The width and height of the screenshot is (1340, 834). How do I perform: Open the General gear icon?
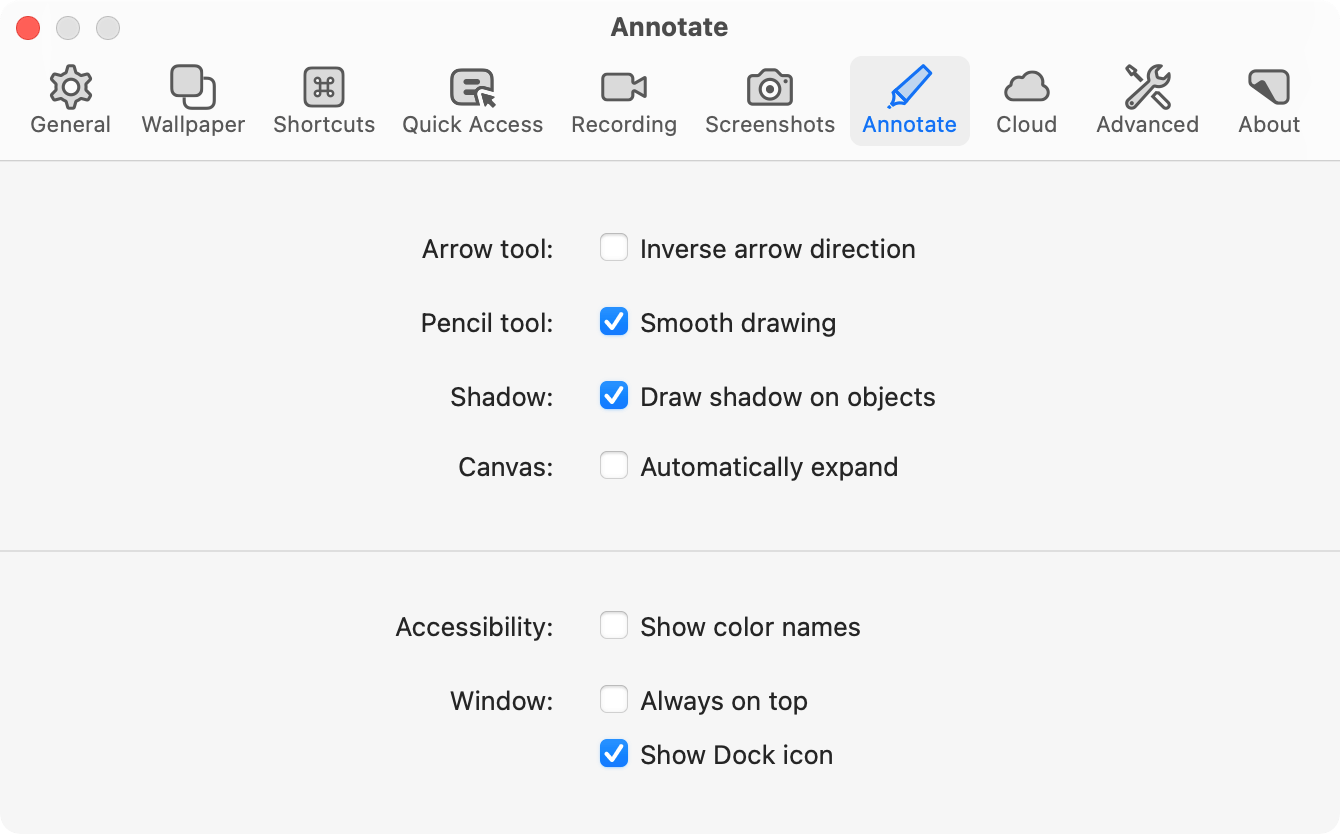(x=70, y=88)
